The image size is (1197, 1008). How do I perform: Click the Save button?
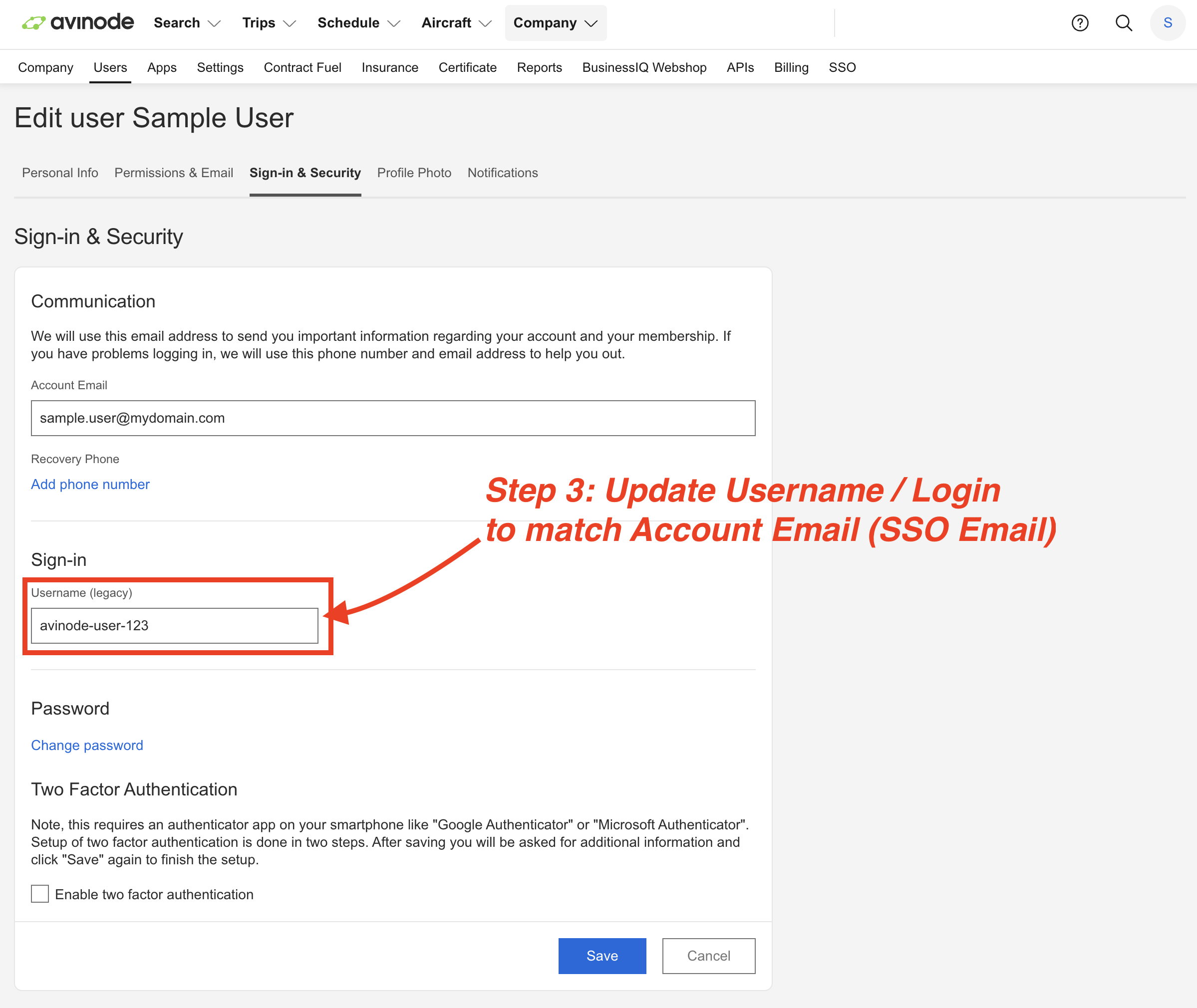pos(602,956)
